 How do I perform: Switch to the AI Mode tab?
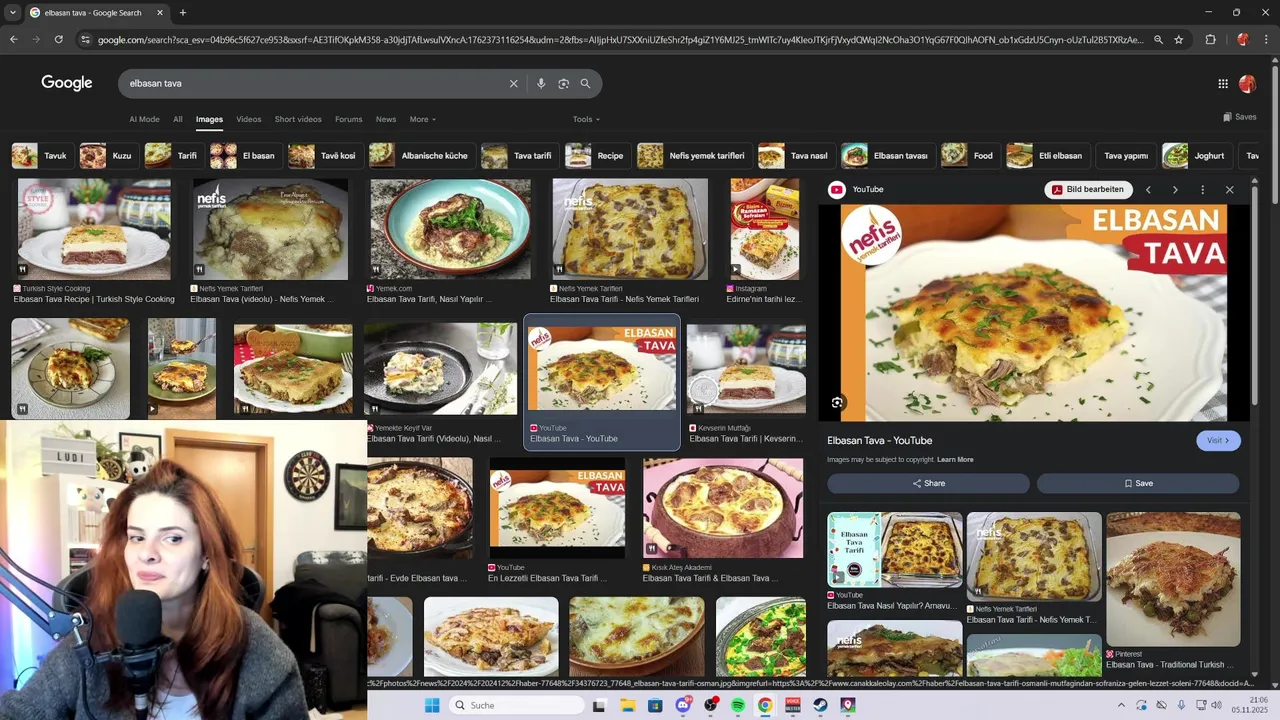coord(144,119)
